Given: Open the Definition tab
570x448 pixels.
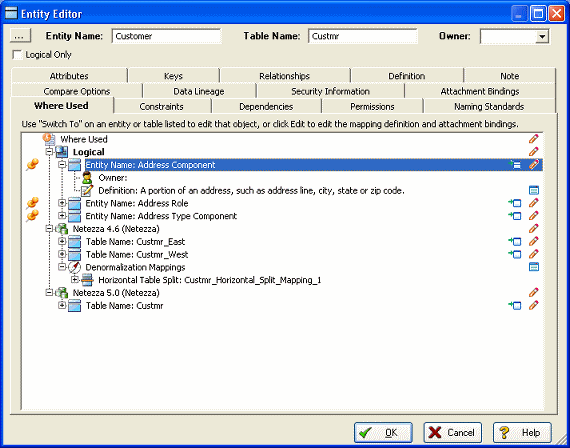Looking at the screenshot, I should point(406,76).
